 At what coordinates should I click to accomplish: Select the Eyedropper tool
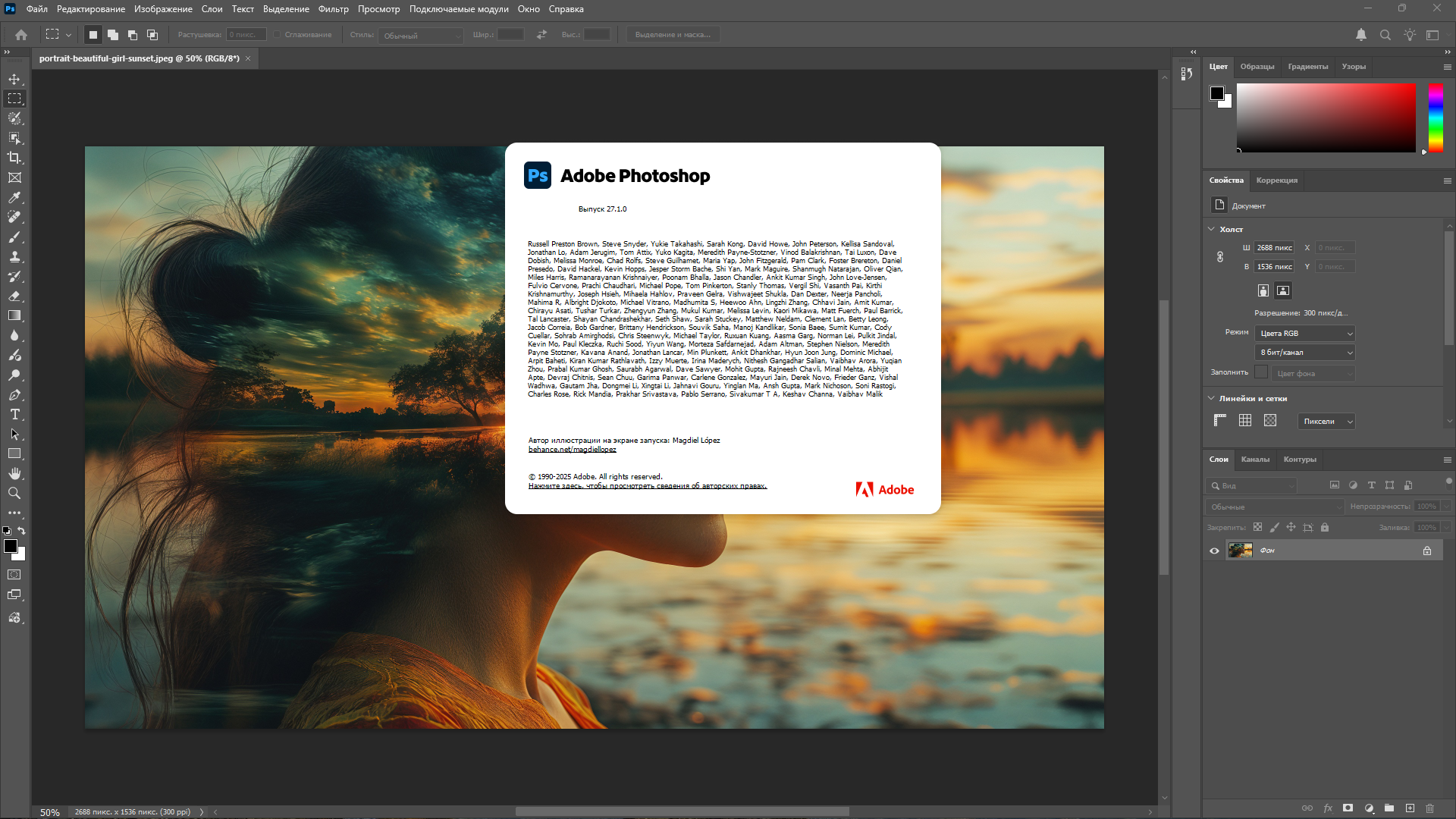(x=14, y=197)
